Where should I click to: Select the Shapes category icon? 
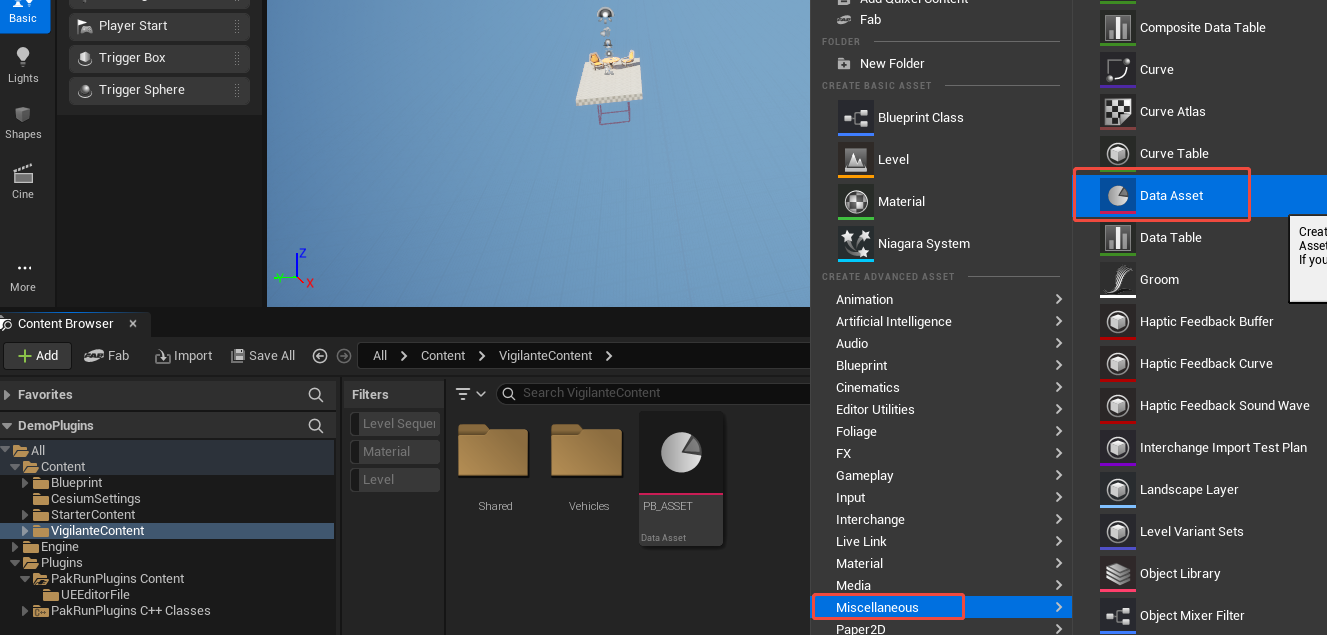tap(23, 114)
